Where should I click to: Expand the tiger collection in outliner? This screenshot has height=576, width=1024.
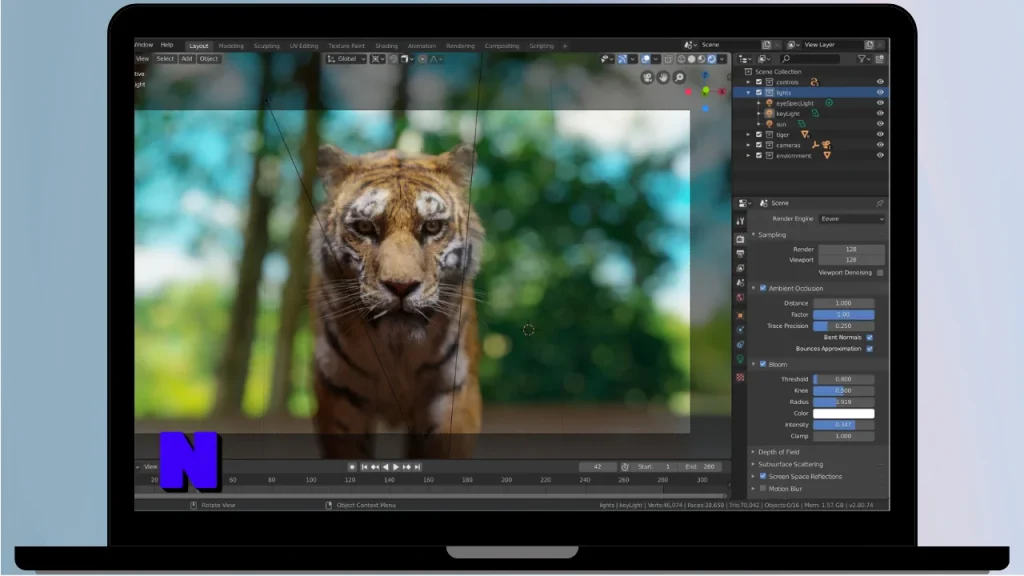coord(748,135)
